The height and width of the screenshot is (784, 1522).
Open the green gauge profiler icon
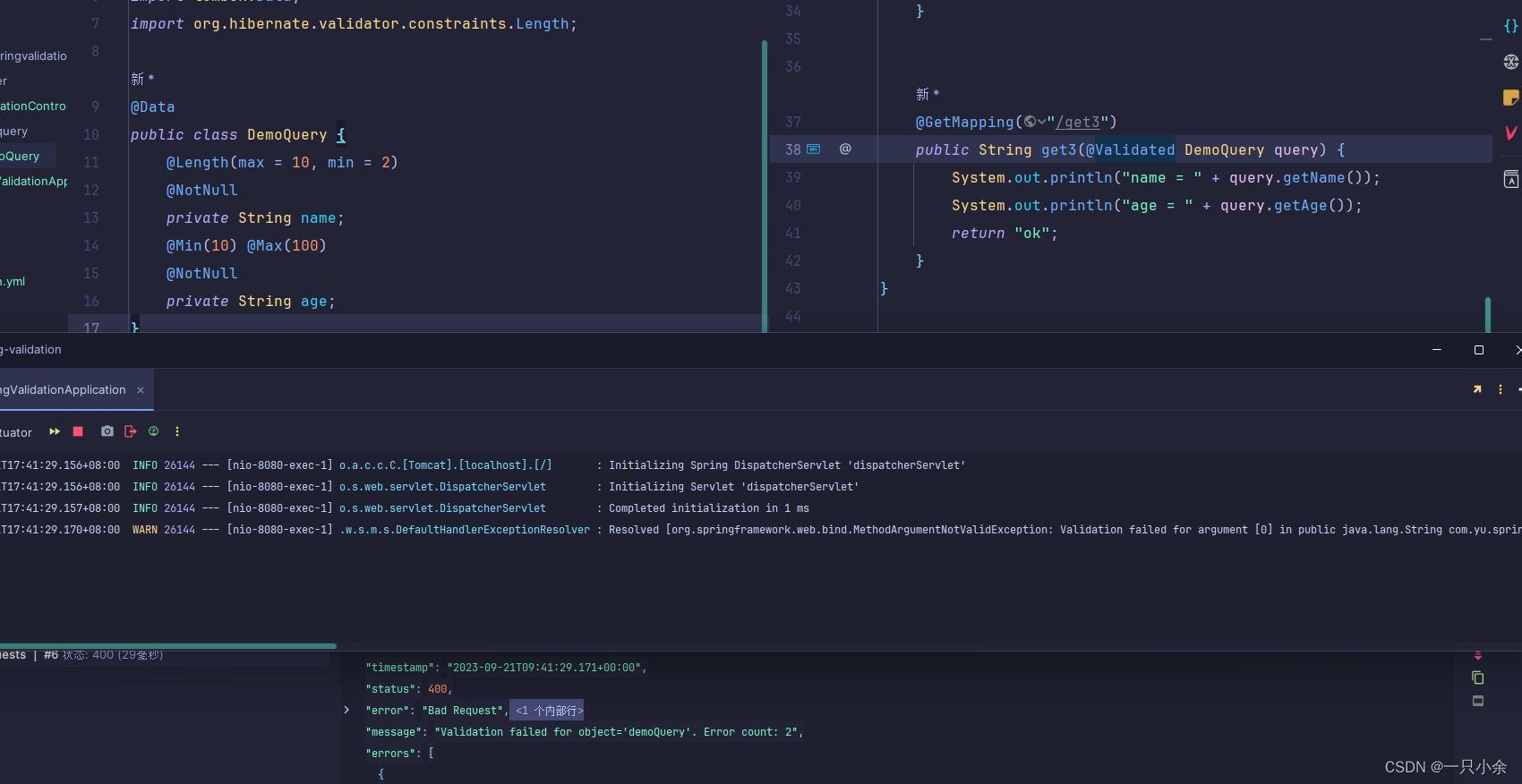(154, 431)
